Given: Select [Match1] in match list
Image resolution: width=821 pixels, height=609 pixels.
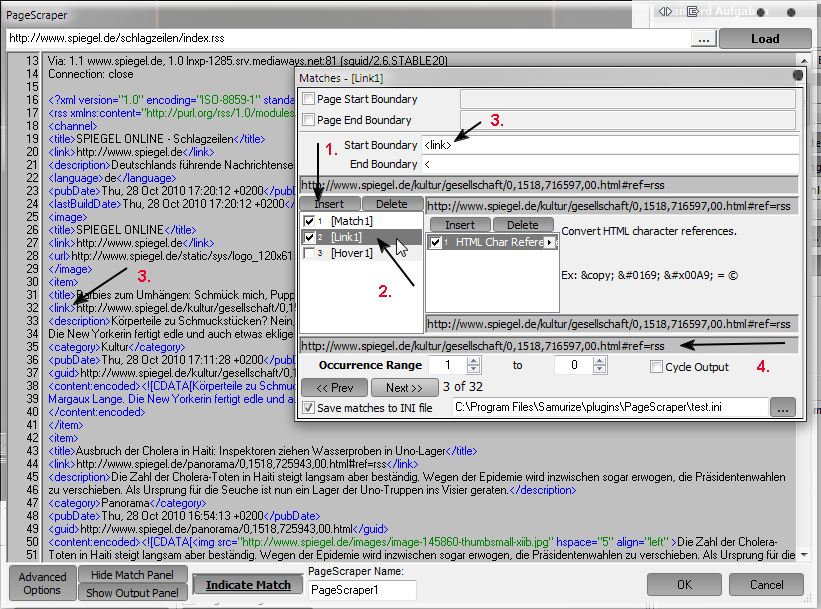Looking at the screenshot, I should click(x=352, y=221).
